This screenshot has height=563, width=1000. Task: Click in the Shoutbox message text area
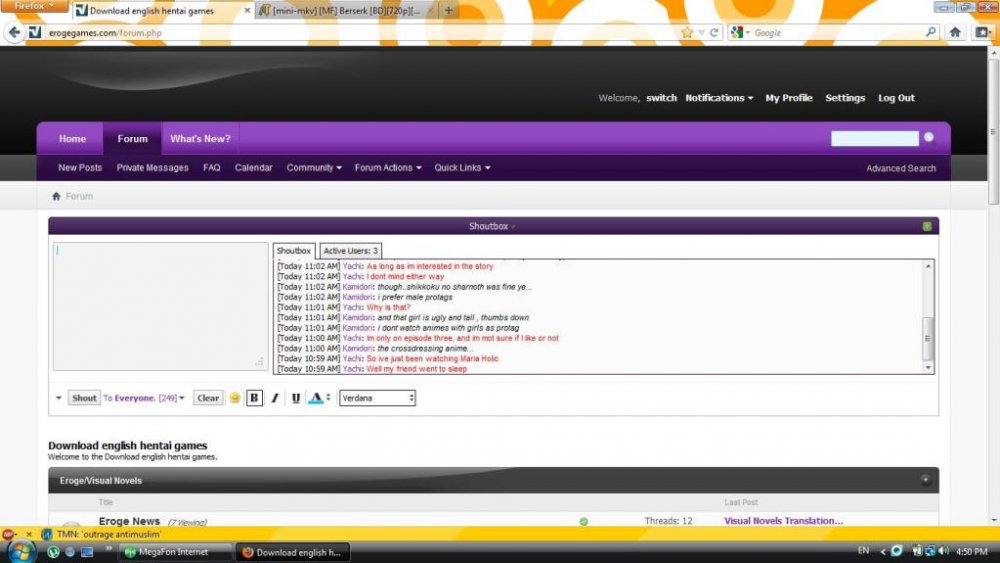[x=160, y=305]
